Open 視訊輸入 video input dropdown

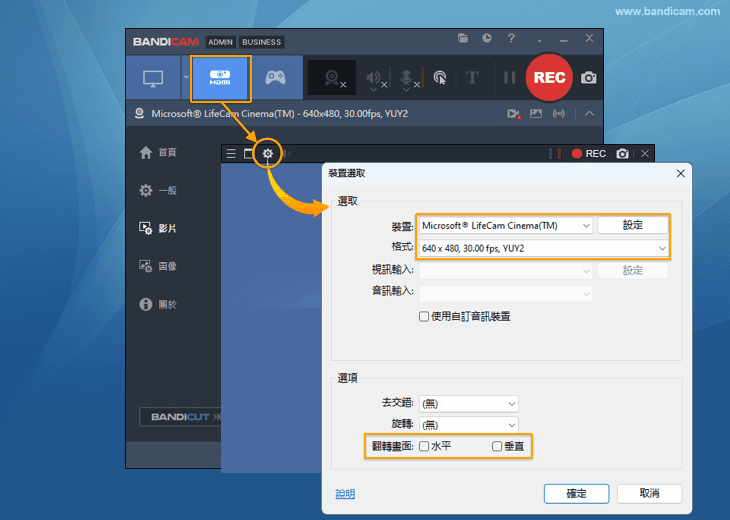pos(506,270)
